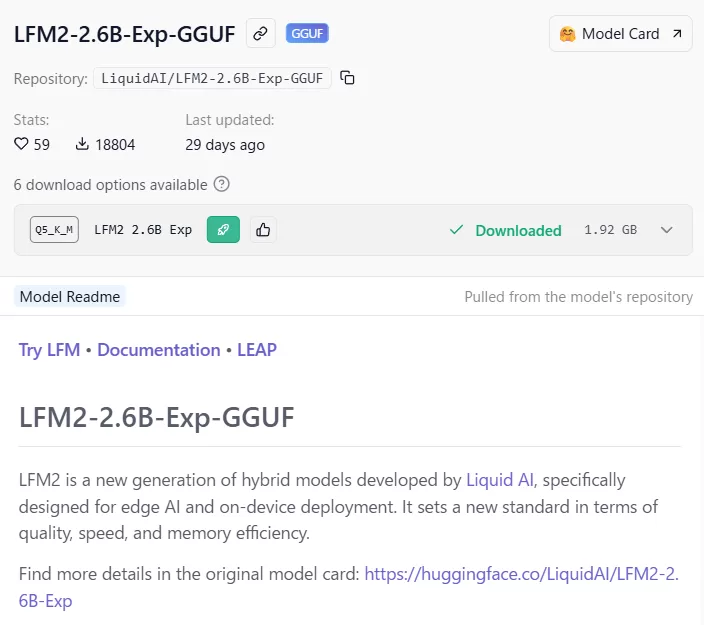Click repository path LiquidAI/LFM2-2.6B-Exp-GGUF
The image size is (704, 625).
point(212,78)
